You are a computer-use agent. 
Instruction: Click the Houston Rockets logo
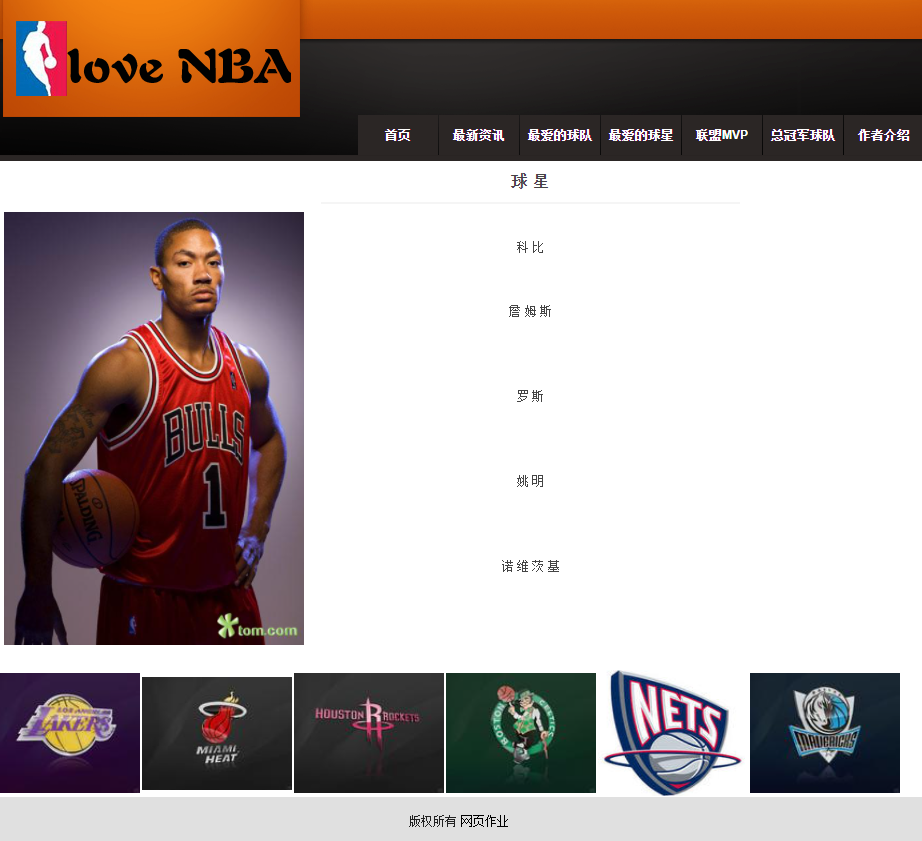click(368, 732)
